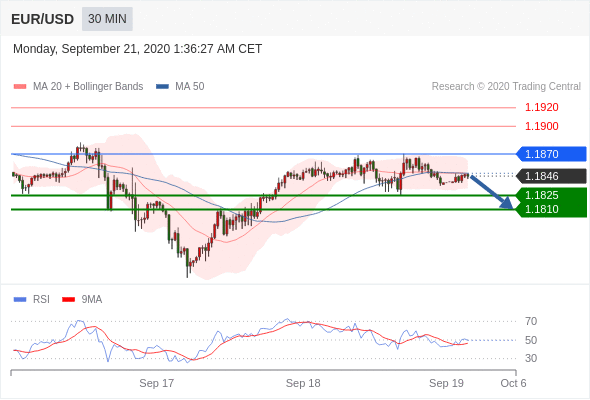Screen dimensions: 590x400
Task: Click the 1.1900 resistance level label
Action: click(541, 126)
